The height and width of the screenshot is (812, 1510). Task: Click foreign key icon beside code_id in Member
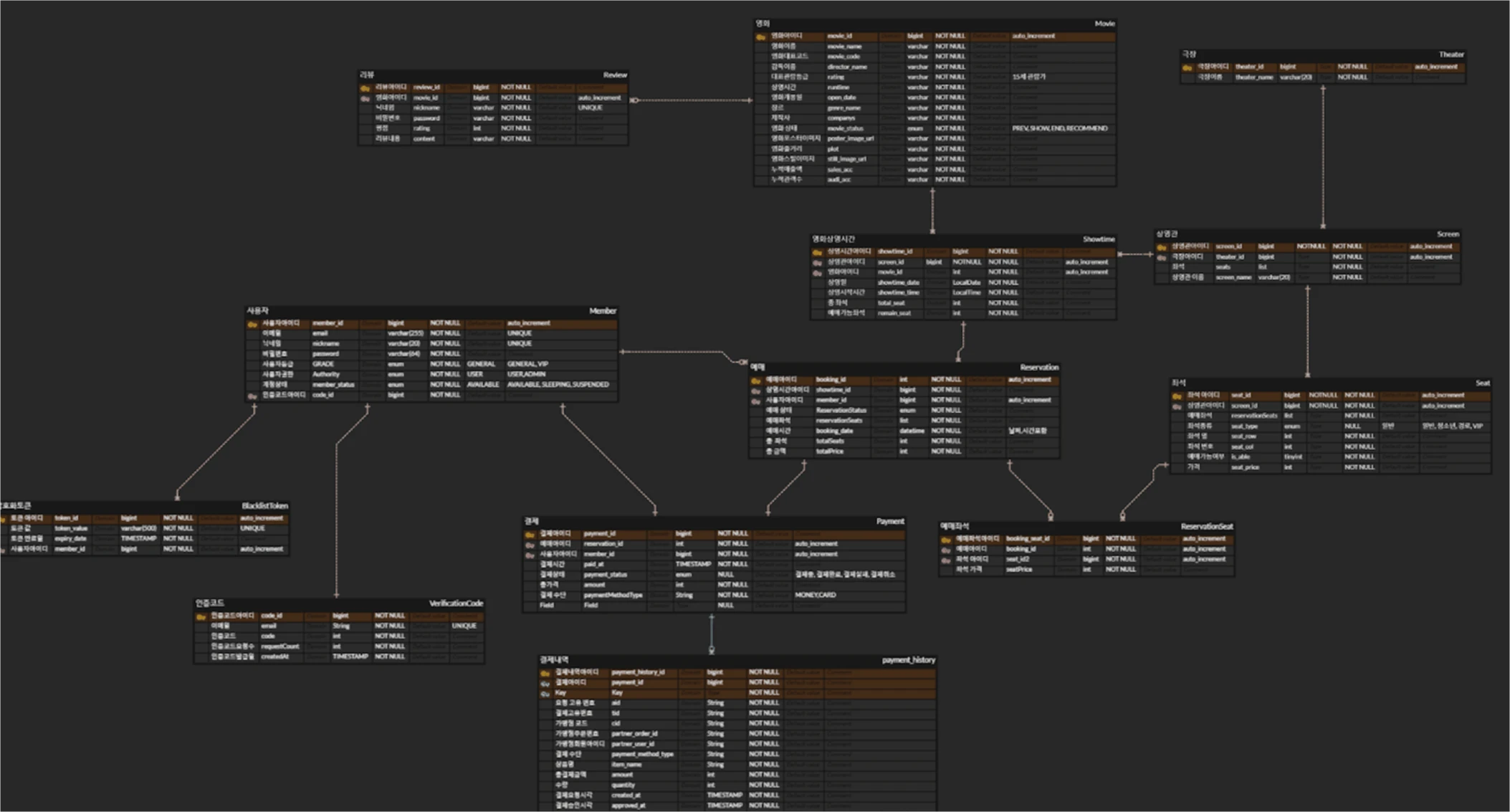(x=252, y=396)
